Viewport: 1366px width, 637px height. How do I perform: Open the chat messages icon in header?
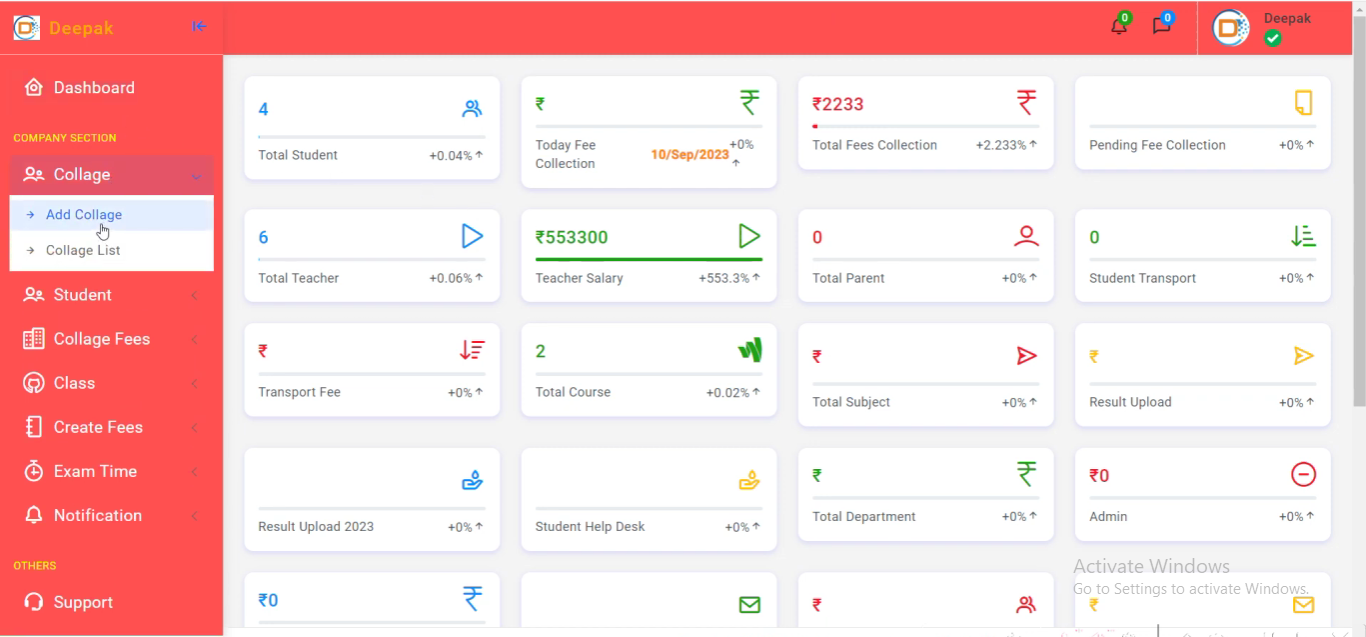1161,27
